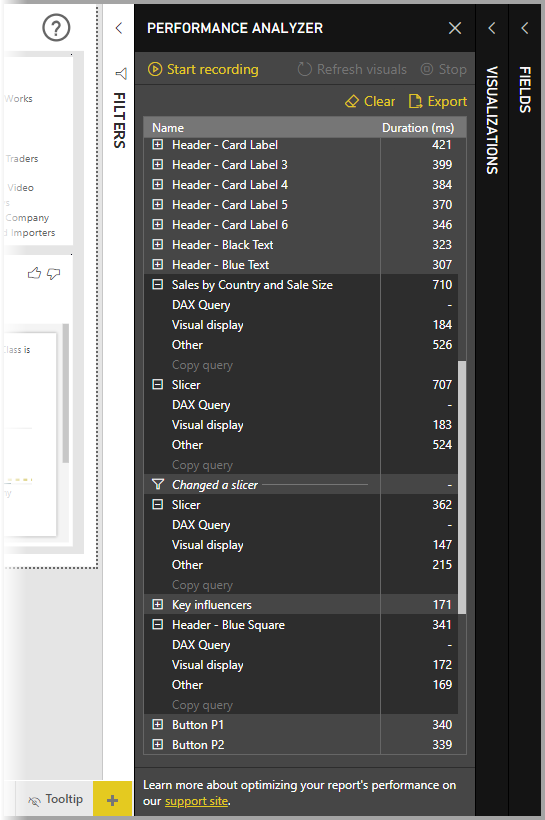Start recording performance
Screen dimensions: 545x820
[203, 69]
